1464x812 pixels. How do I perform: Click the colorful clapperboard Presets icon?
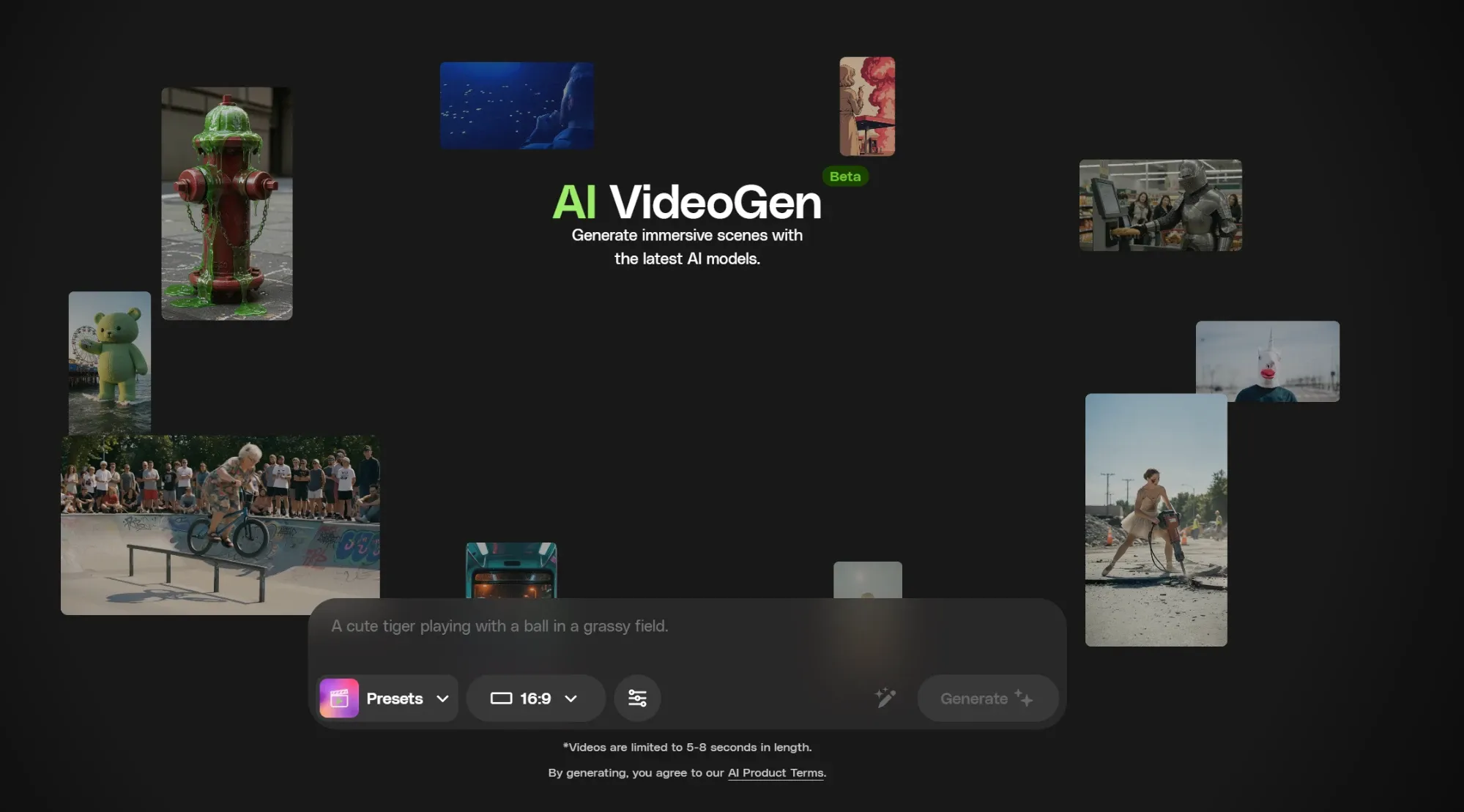click(x=339, y=699)
